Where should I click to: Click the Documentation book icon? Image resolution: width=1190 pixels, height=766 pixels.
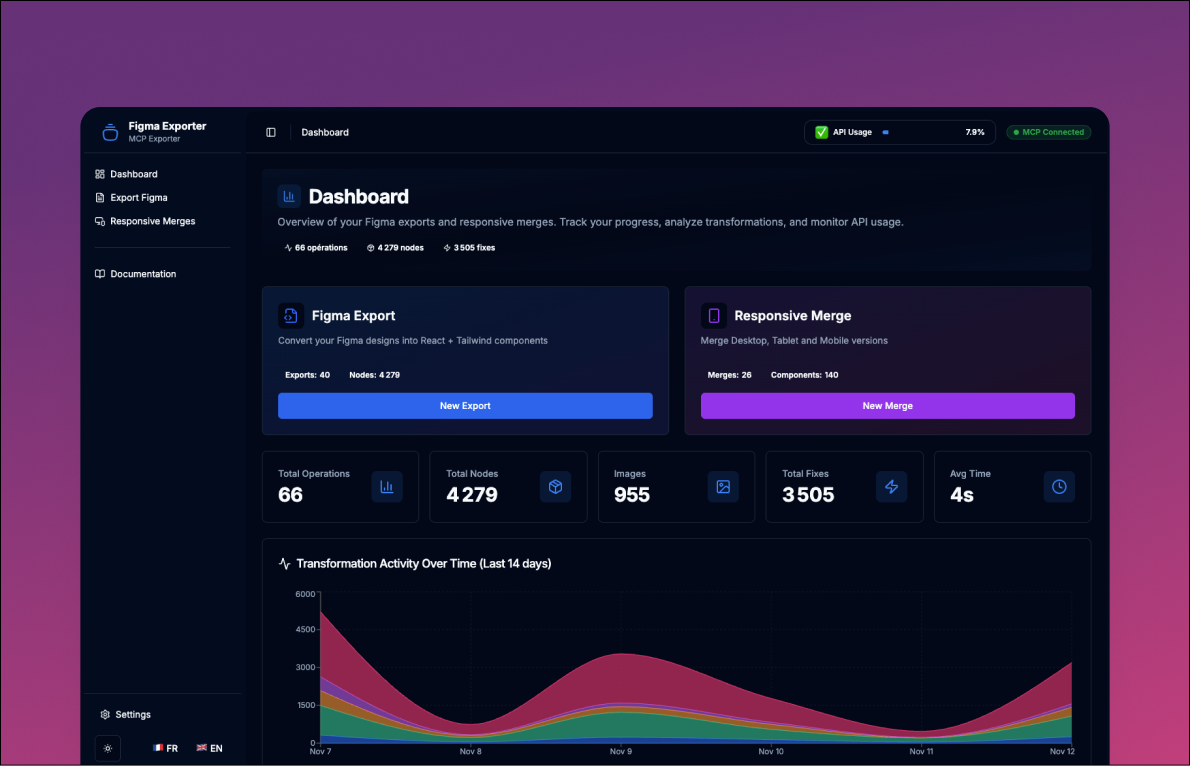99,274
